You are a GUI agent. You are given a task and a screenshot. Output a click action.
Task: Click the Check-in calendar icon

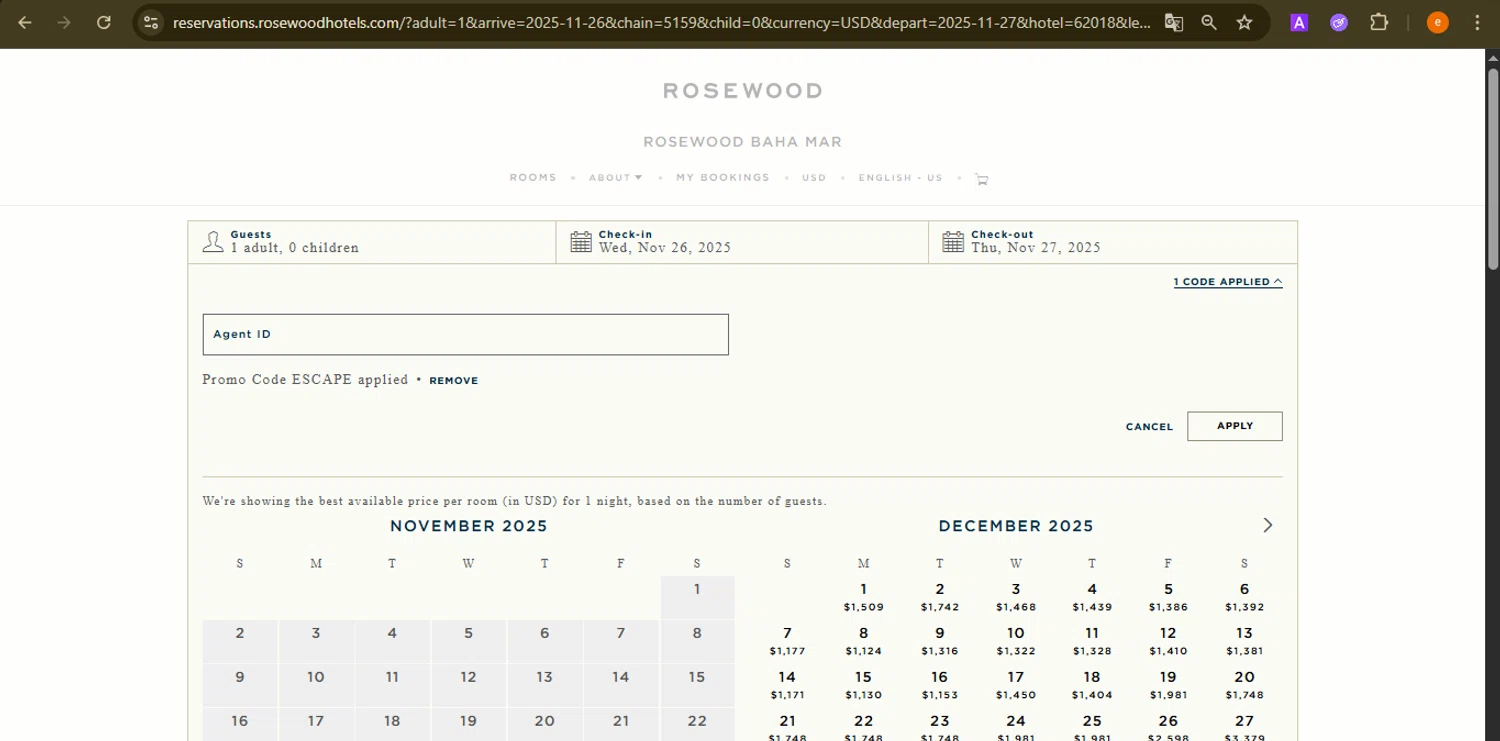[581, 242]
